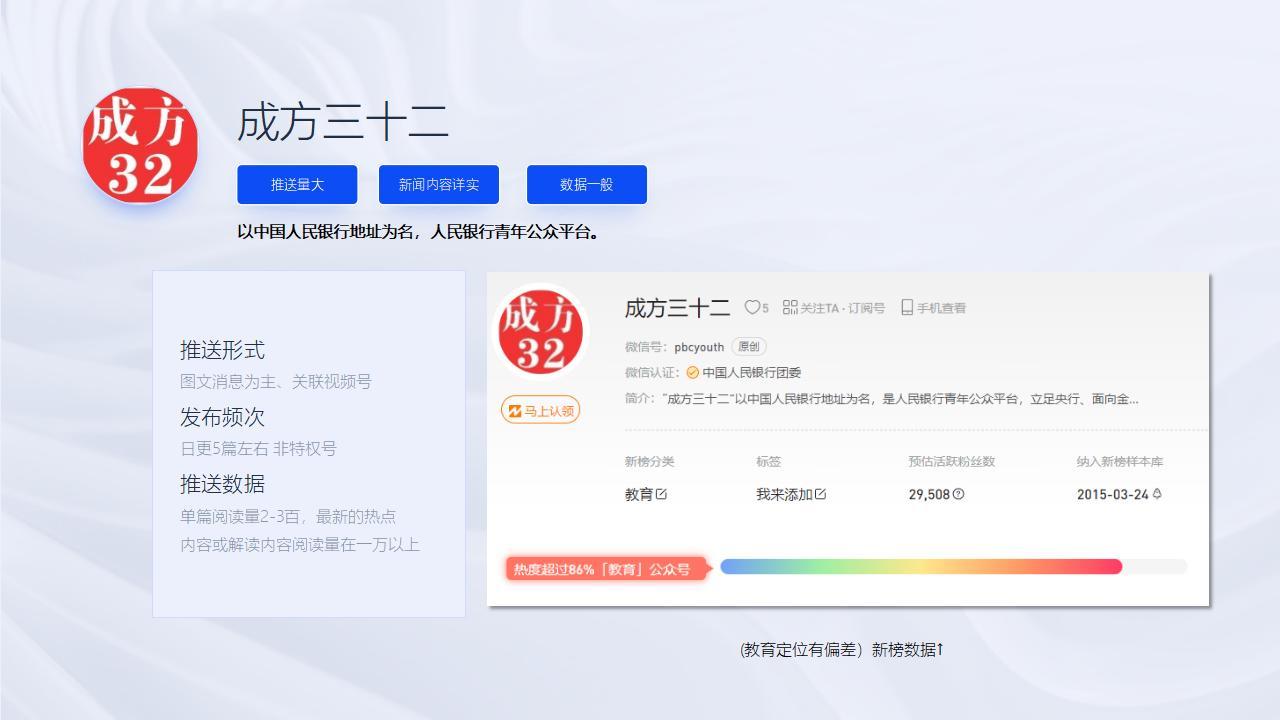The image size is (1280, 720).
Task: Click the 标签 column label
Action: 768,461
